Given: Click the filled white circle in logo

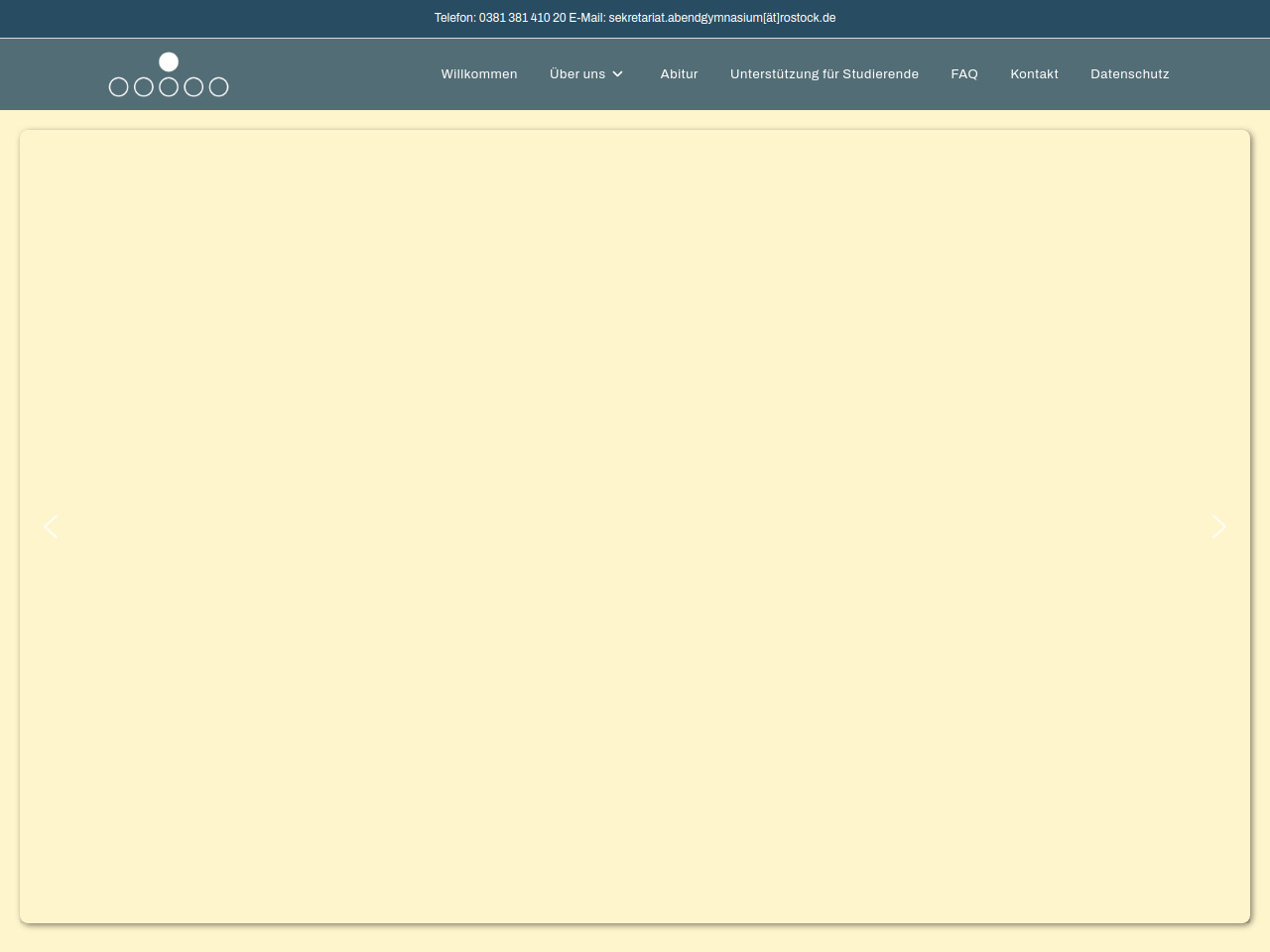Looking at the screenshot, I should [169, 62].
